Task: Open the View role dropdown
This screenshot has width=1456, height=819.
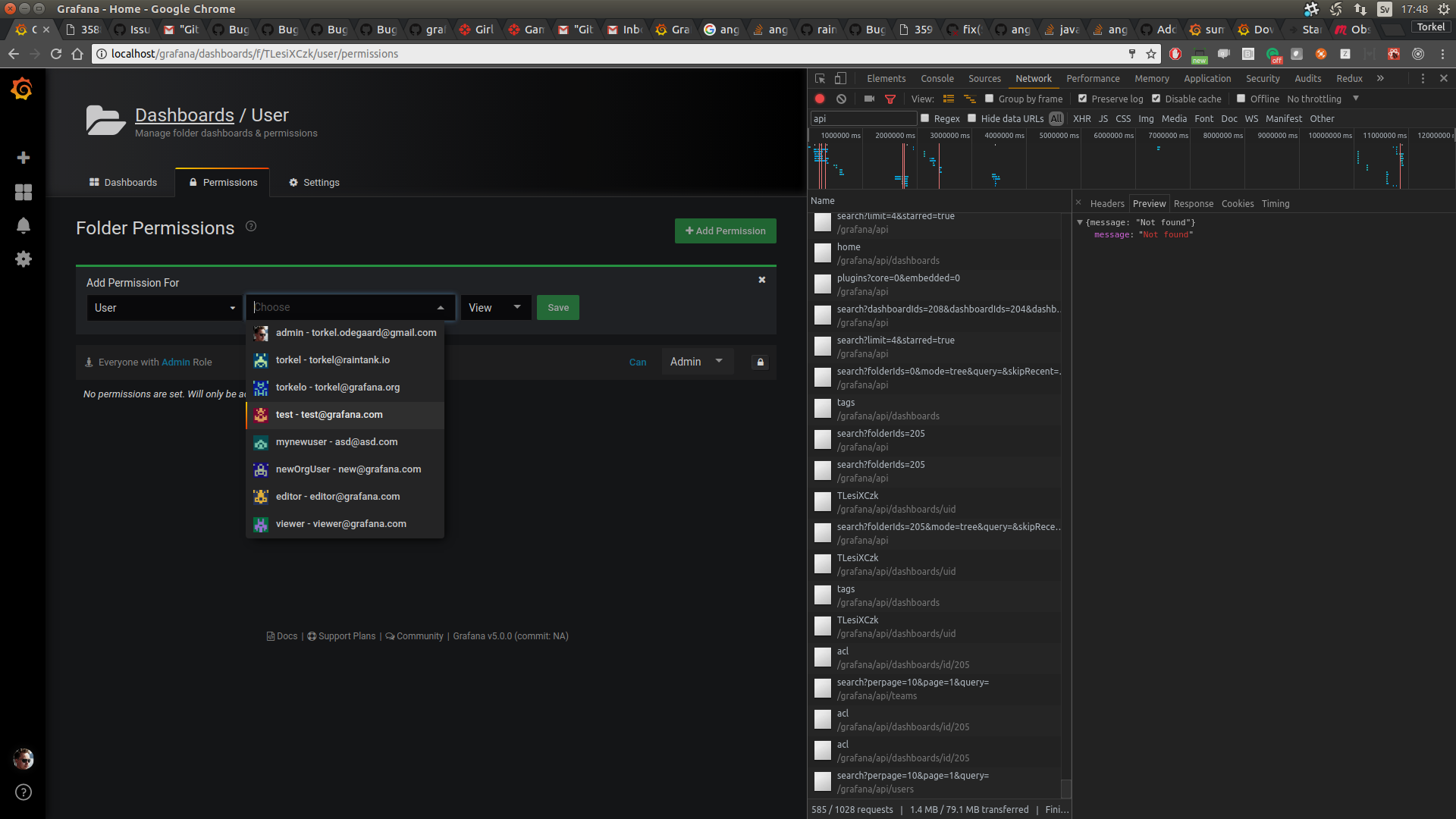Action: 495,307
